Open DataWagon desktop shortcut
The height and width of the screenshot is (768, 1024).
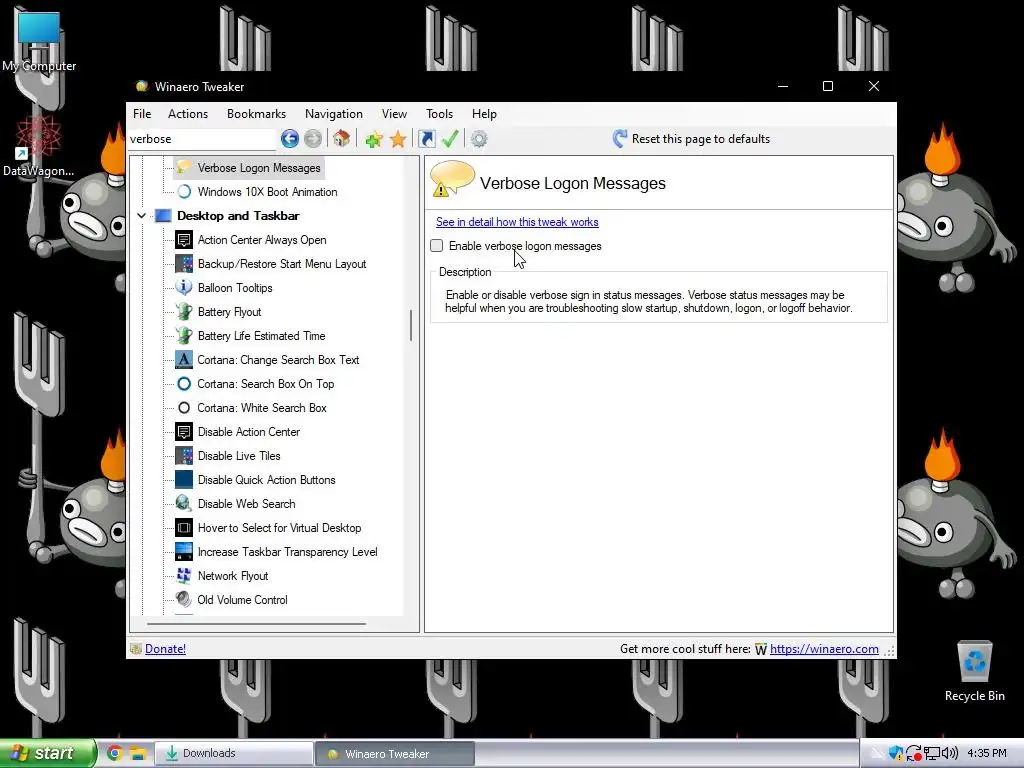pyautogui.click(x=38, y=146)
